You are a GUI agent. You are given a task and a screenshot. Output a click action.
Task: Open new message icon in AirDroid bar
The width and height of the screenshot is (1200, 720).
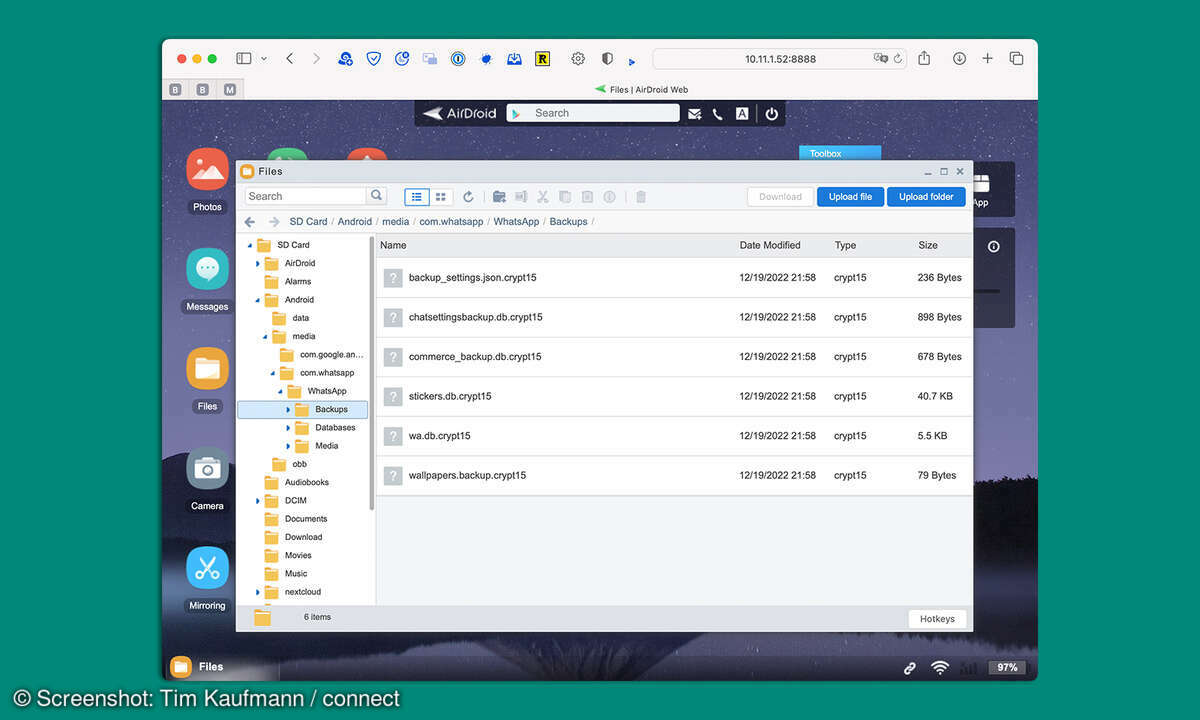[694, 114]
